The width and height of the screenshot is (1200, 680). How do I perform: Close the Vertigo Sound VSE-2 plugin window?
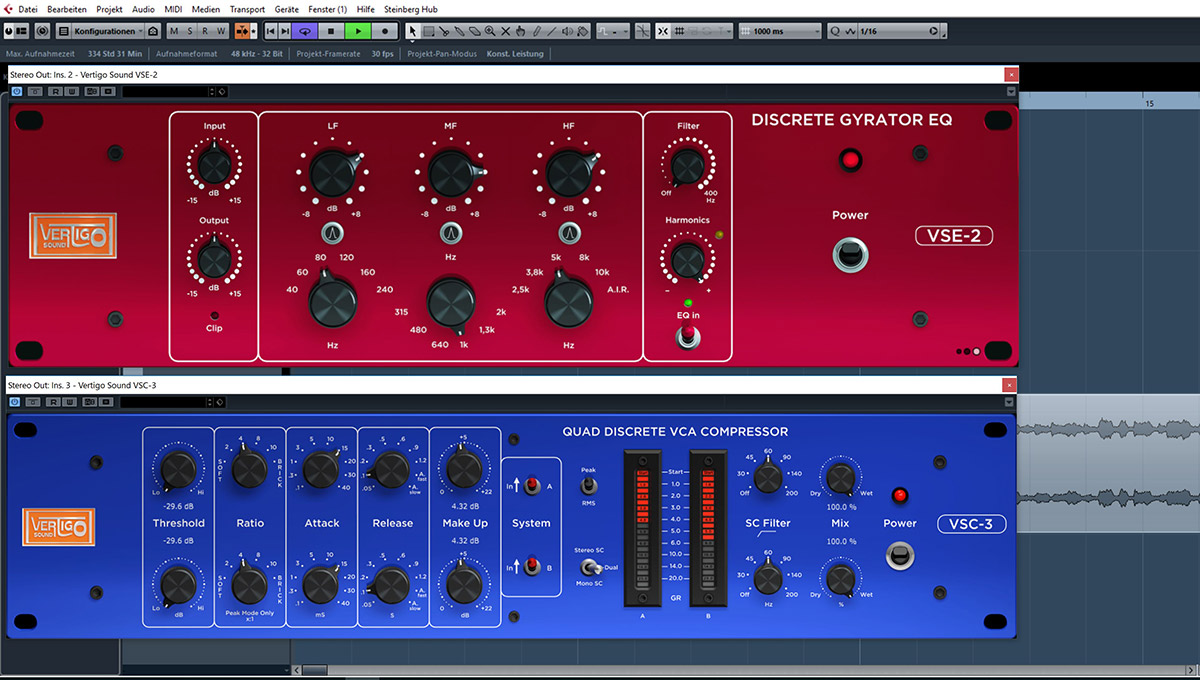coord(1012,75)
